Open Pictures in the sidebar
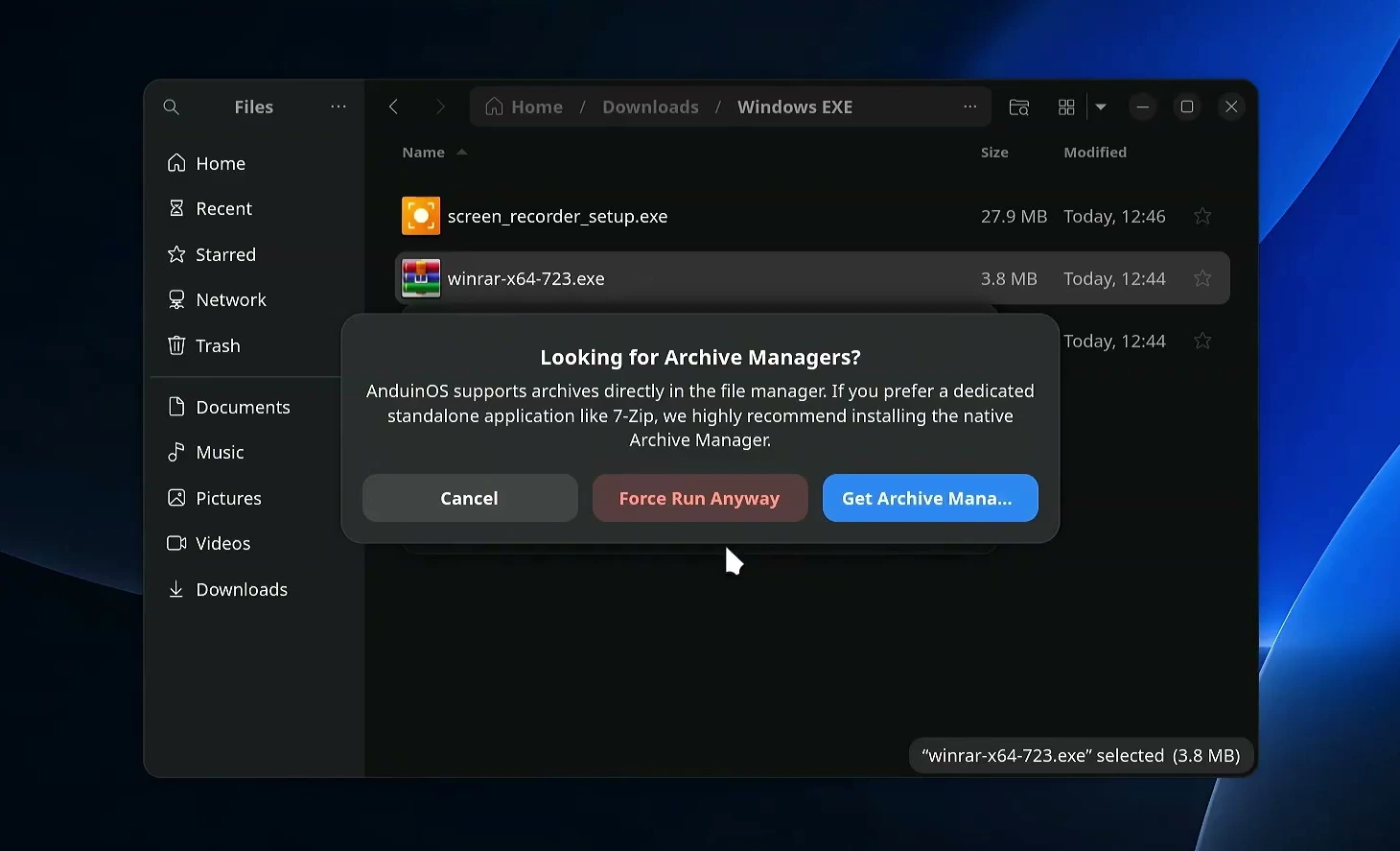The height and width of the screenshot is (851, 1400). point(253,498)
